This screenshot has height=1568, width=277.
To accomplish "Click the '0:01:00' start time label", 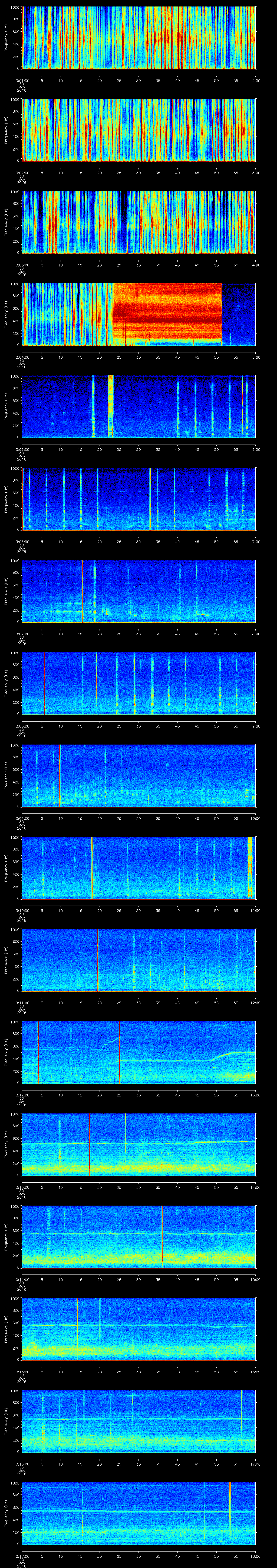I will [22, 80].
